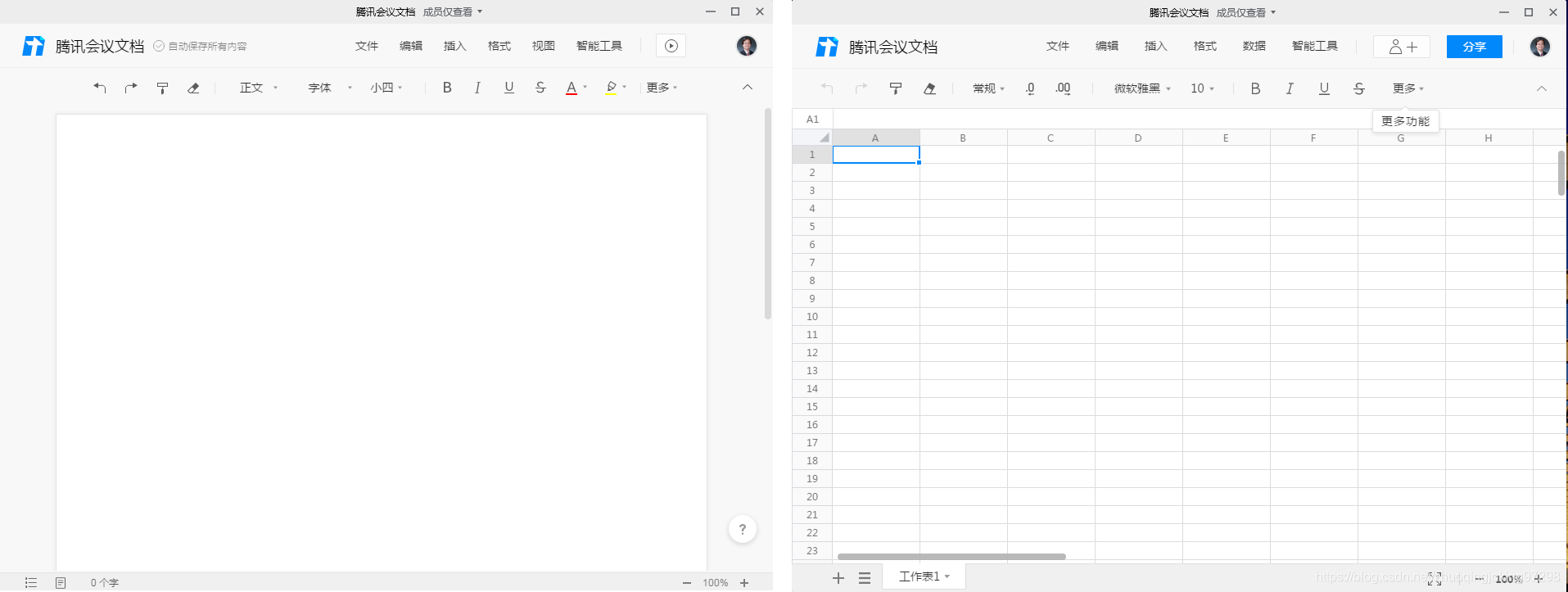The image size is (1568, 592).
Task: Click document vertical scrollbar
Action: (x=768, y=213)
